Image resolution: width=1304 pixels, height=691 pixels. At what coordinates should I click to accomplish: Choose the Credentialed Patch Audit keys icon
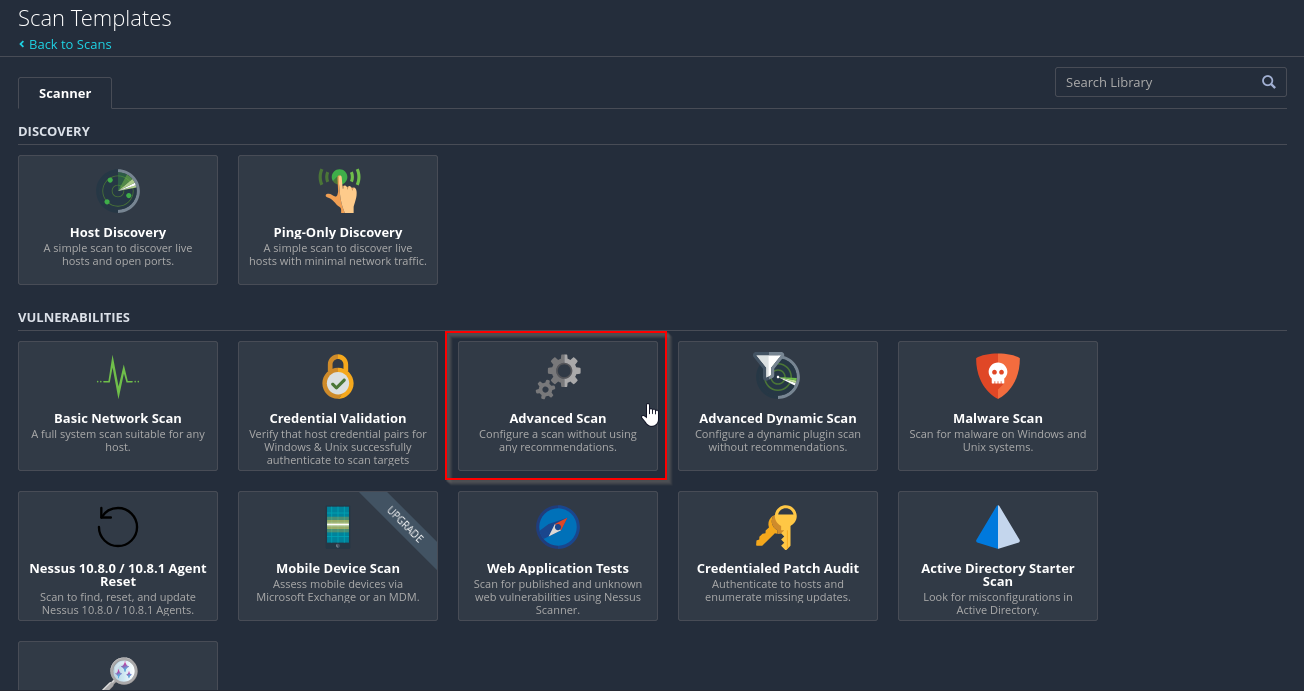[x=777, y=527]
